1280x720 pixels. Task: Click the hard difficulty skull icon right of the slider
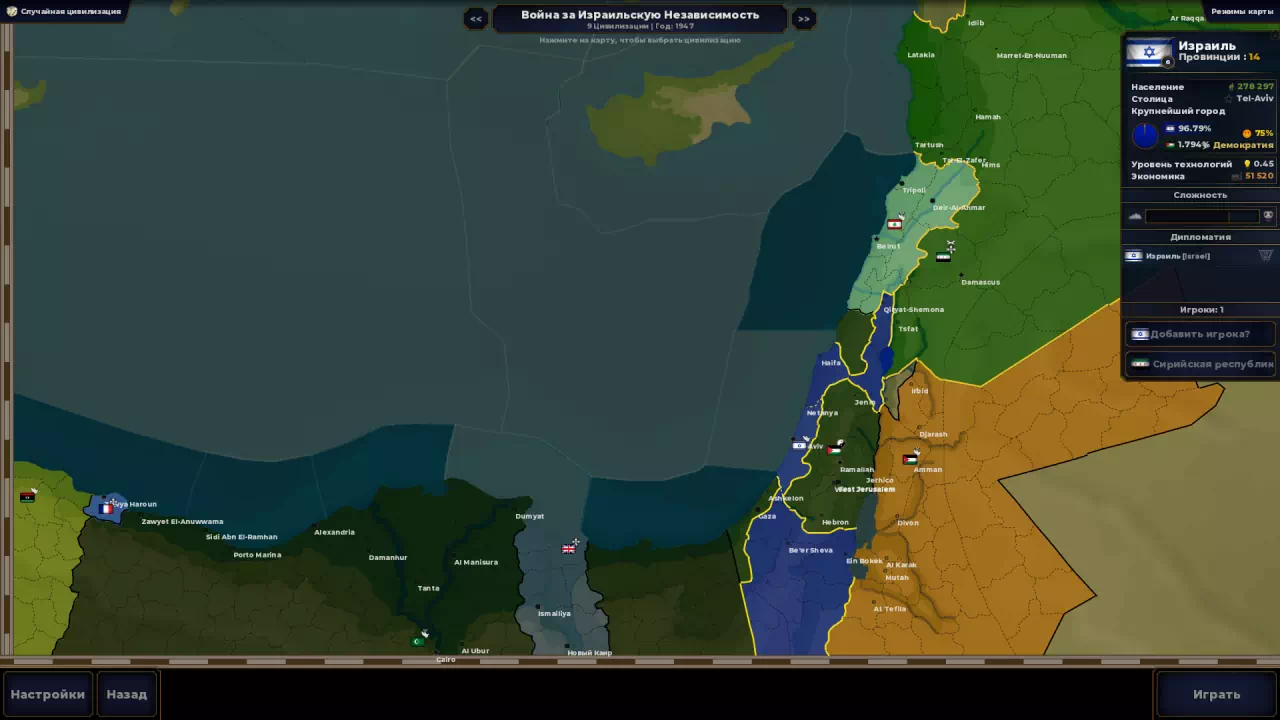1268,216
